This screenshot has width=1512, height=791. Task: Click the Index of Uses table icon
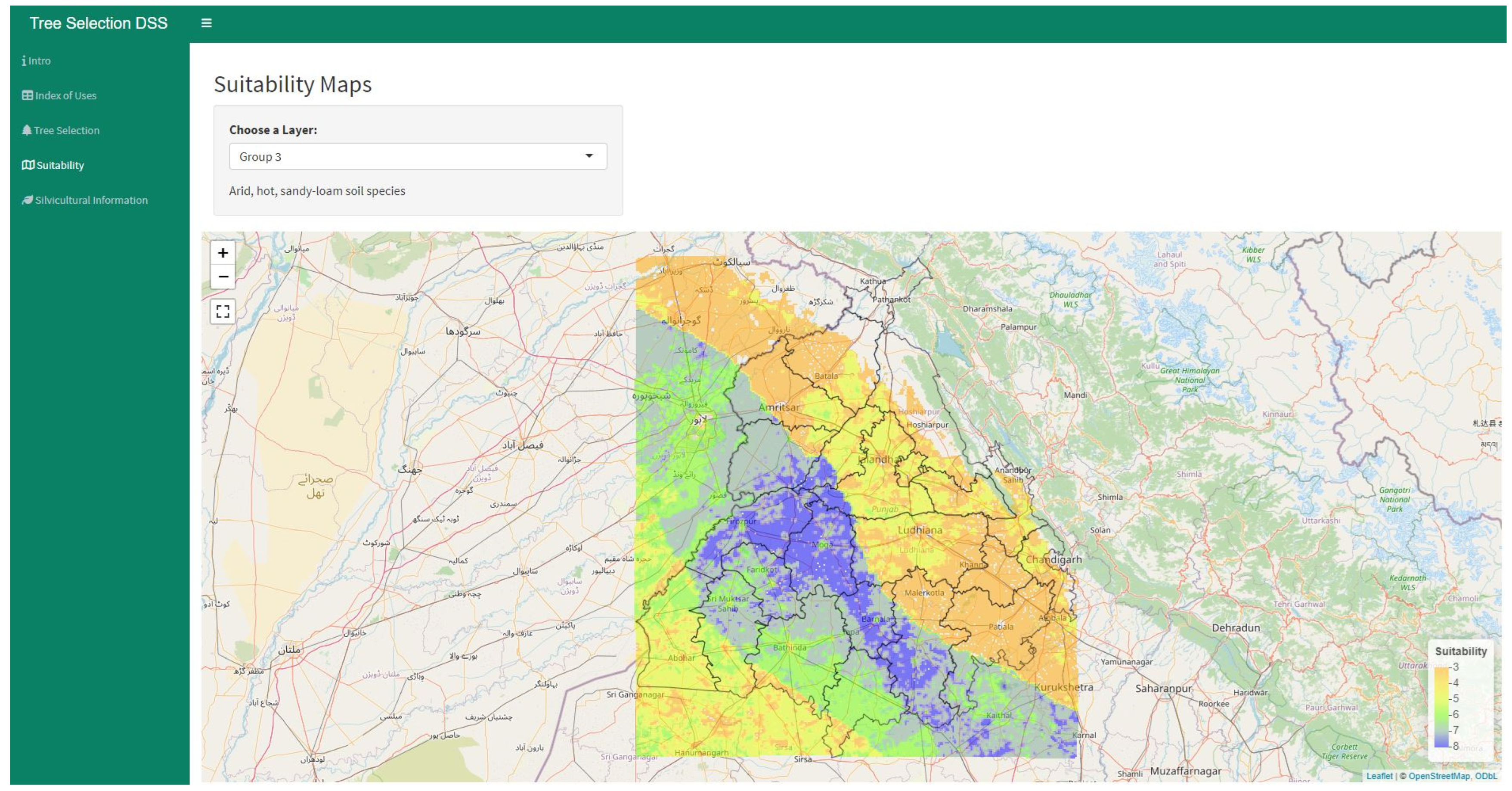coord(27,95)
